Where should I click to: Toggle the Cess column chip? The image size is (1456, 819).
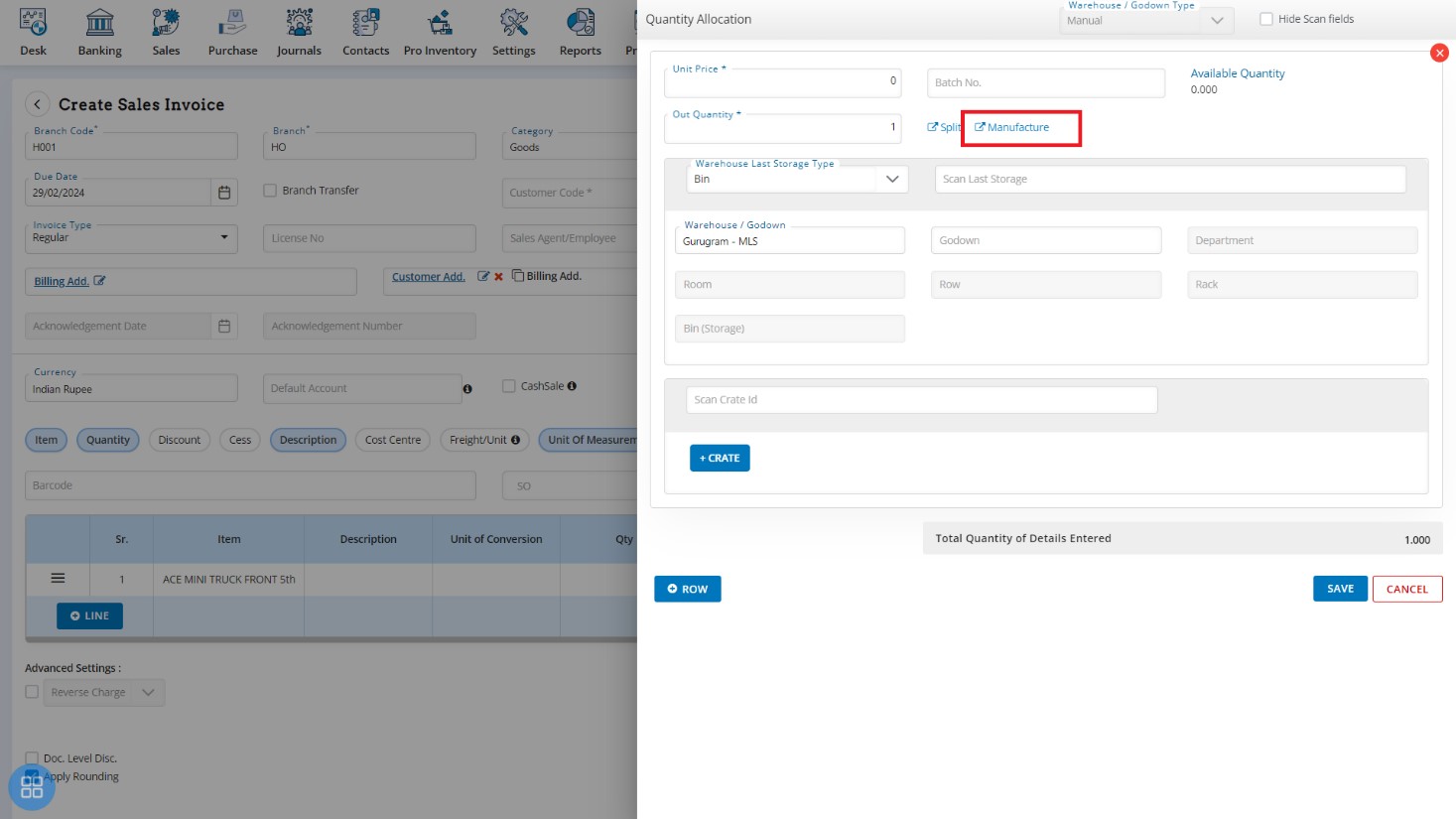[240, 440]
